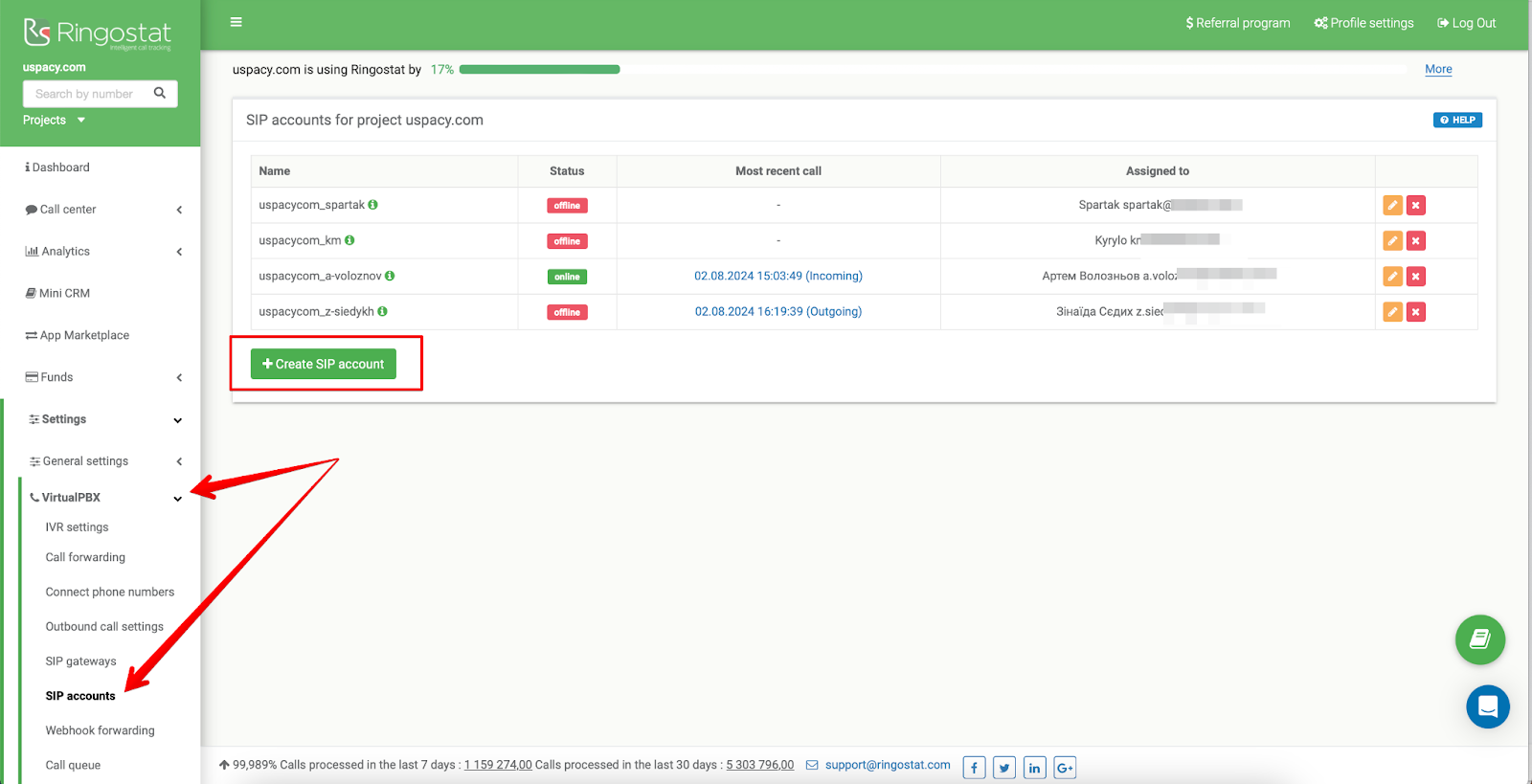Click the Most recent call header
This screenshot has width=1532, height=784.
[x=778, y=171]
